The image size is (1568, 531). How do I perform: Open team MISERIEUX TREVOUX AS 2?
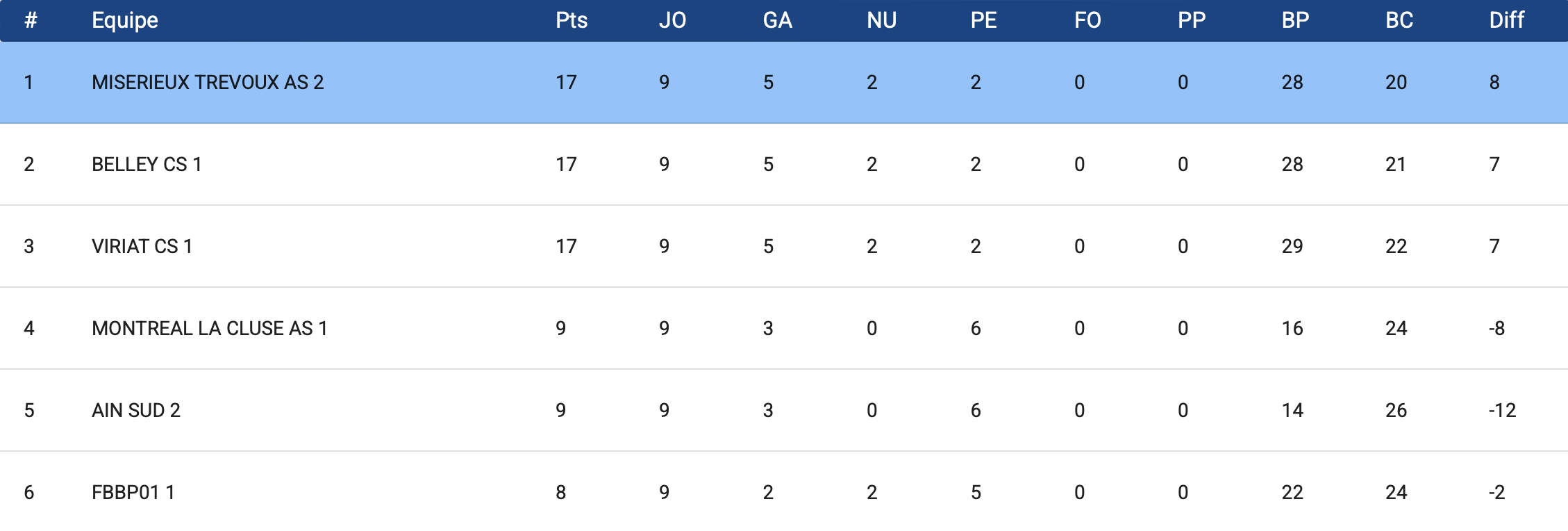coord(208,82)
